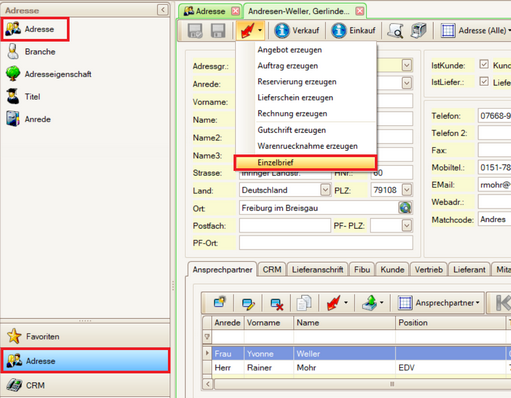Choose Rechnung erzeugen

[x=292, y=114]
